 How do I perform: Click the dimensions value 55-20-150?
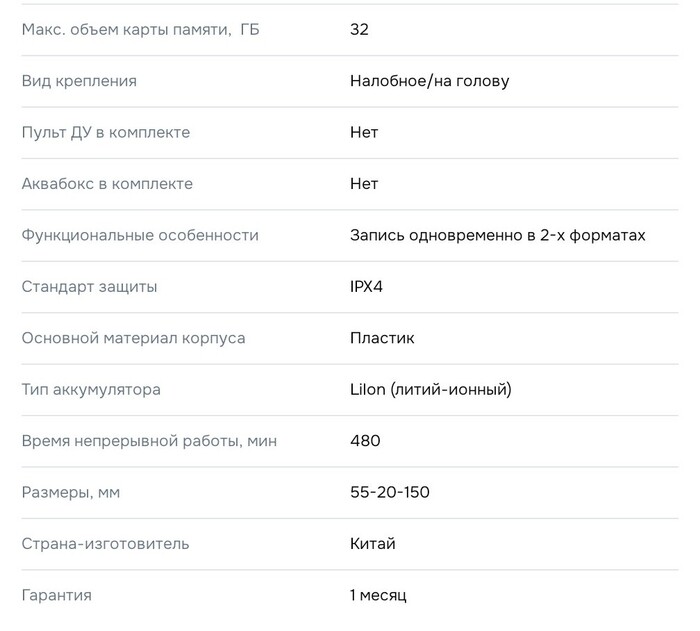(390, 492)
